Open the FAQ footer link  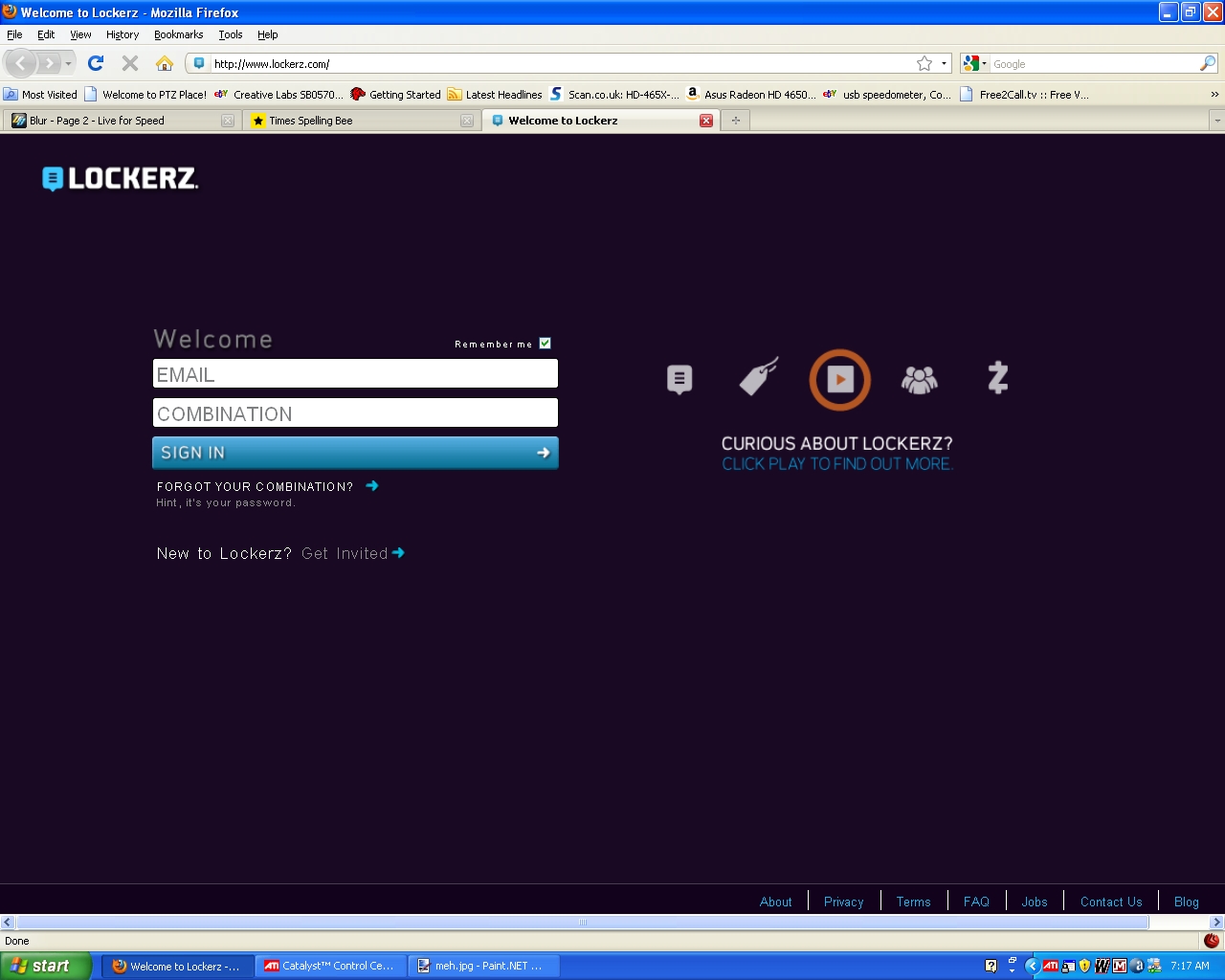[x=976, y=902]
